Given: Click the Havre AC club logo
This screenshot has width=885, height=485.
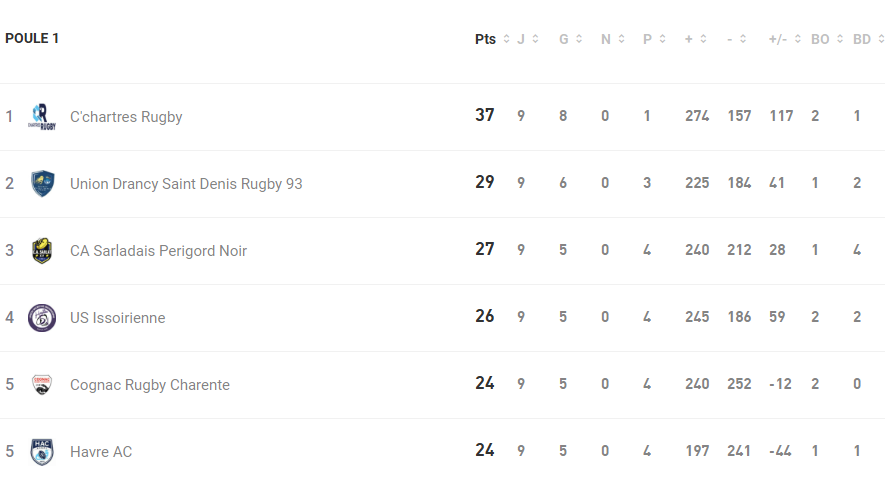Looking at the screenshot, I should 42,452.
